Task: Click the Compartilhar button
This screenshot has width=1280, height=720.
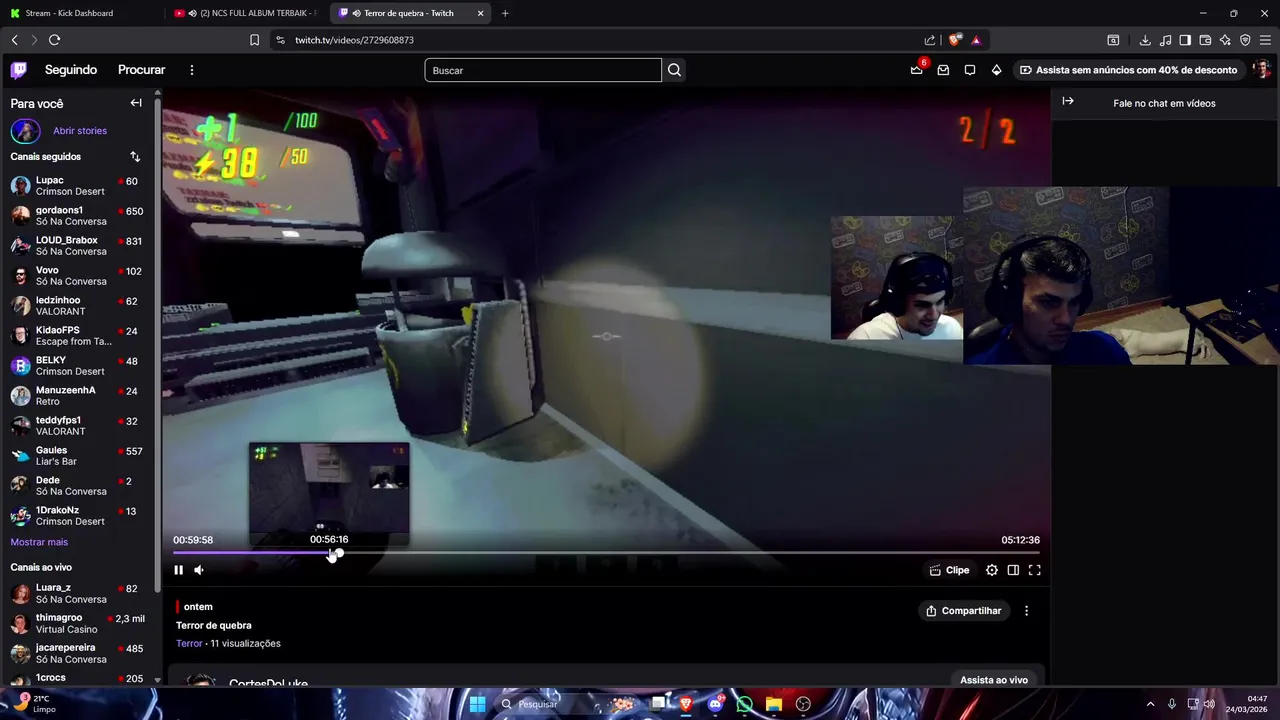Action: [964, 611]
